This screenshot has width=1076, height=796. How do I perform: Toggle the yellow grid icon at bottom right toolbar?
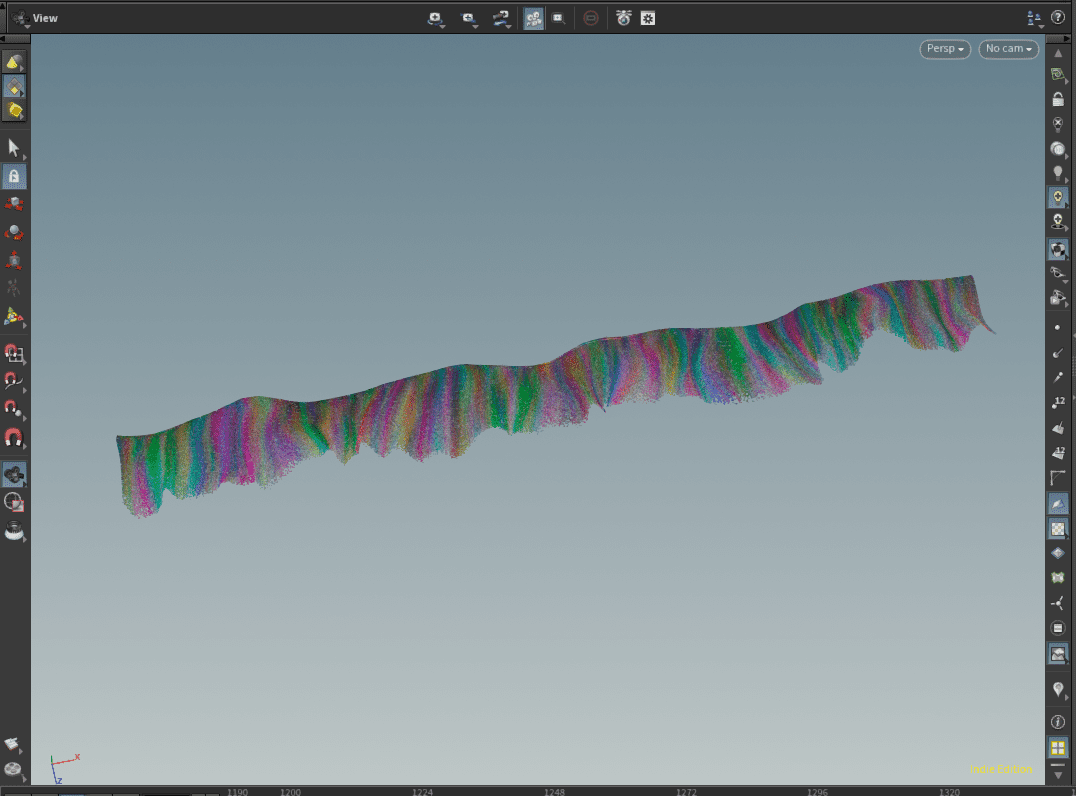pos(1058,747)
